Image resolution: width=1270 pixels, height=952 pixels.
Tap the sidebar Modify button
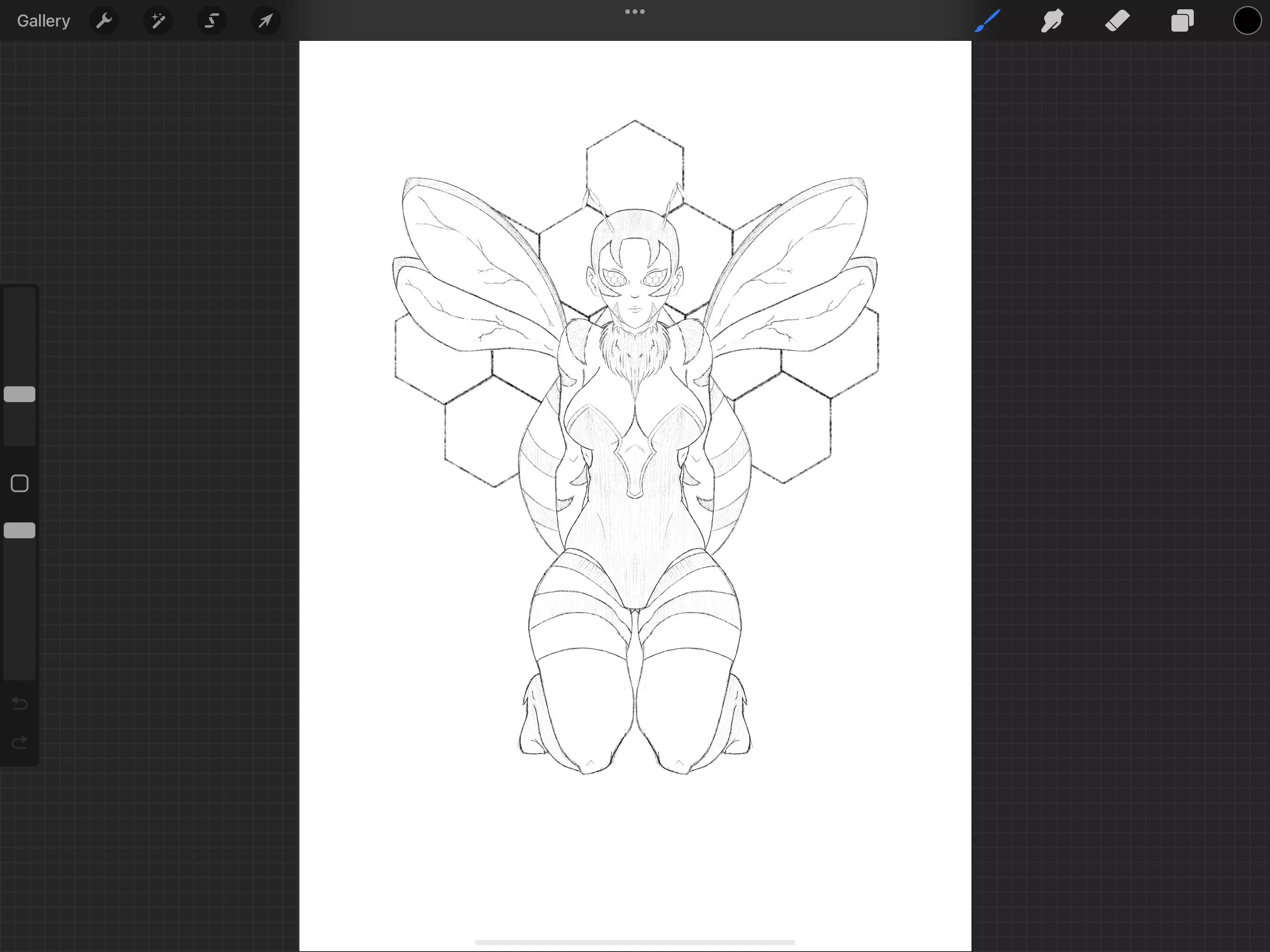(x=19, y=483)
